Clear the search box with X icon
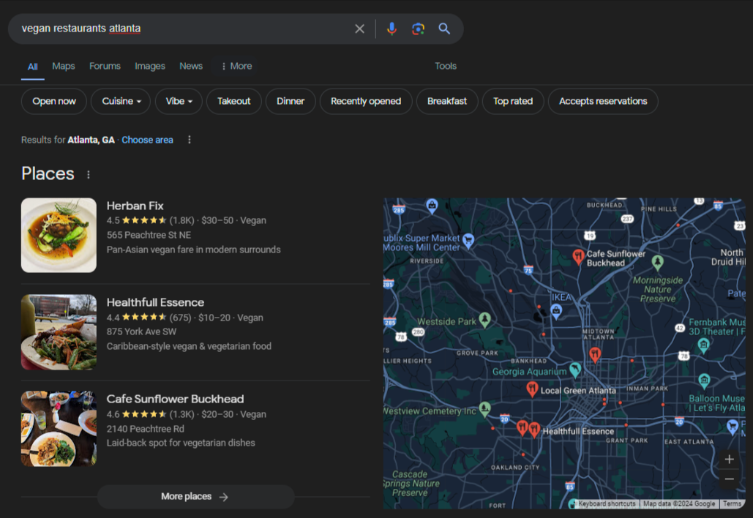Viewport: 753px width, 518px height. tap(359, 29)
